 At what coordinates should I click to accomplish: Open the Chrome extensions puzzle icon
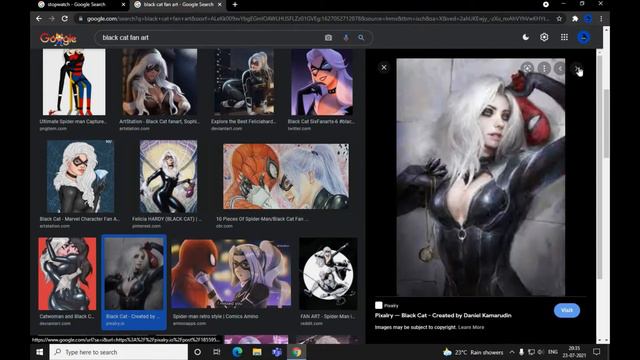pos(575,19)
